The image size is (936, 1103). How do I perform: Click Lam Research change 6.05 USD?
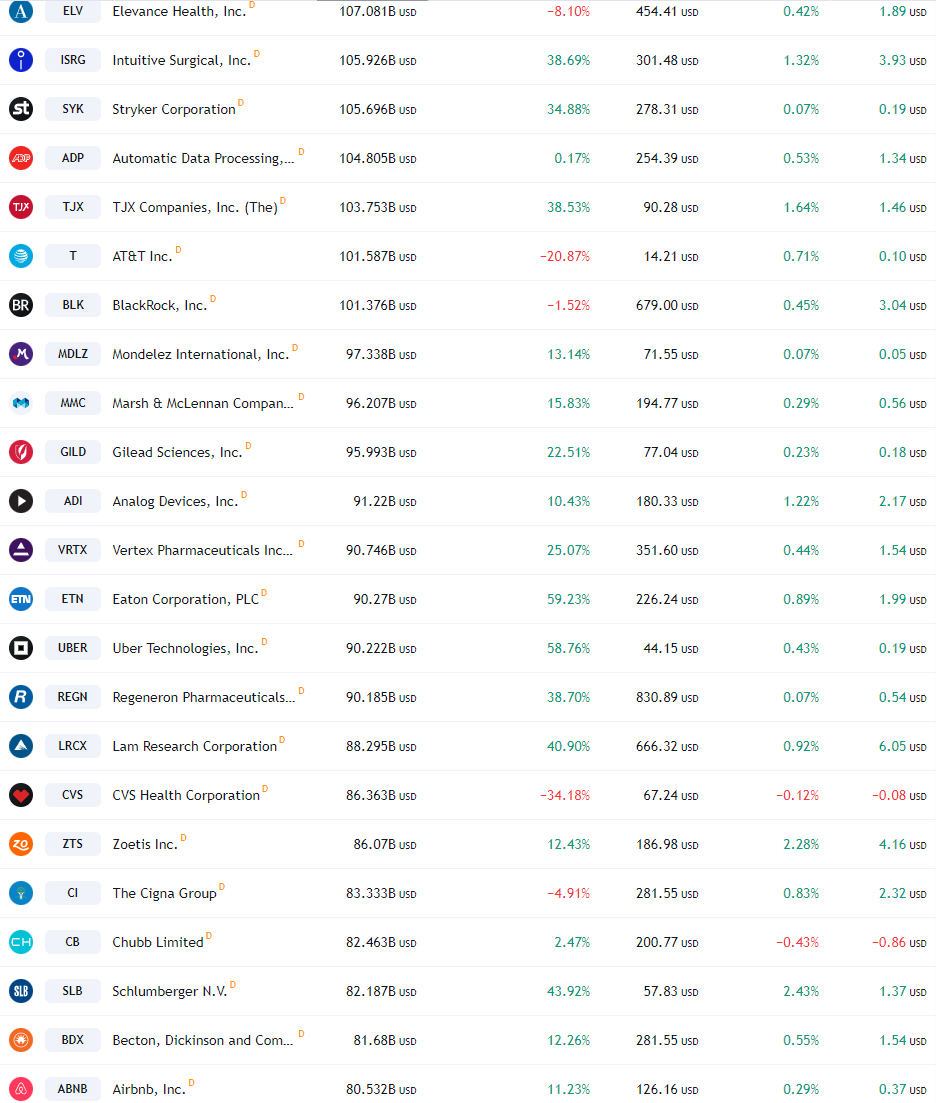click(902, 746)
